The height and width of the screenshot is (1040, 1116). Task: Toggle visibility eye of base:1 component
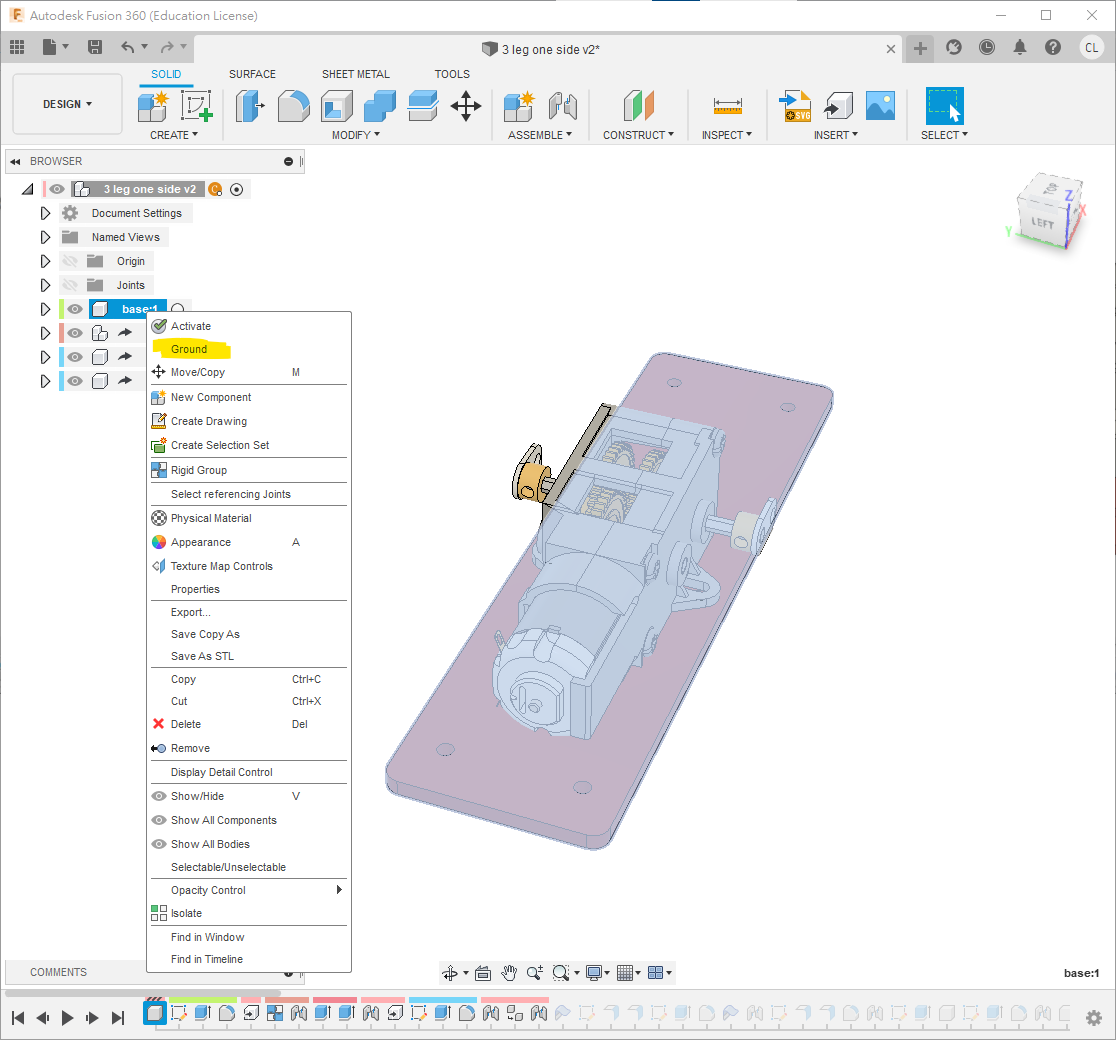pos(75,309)
